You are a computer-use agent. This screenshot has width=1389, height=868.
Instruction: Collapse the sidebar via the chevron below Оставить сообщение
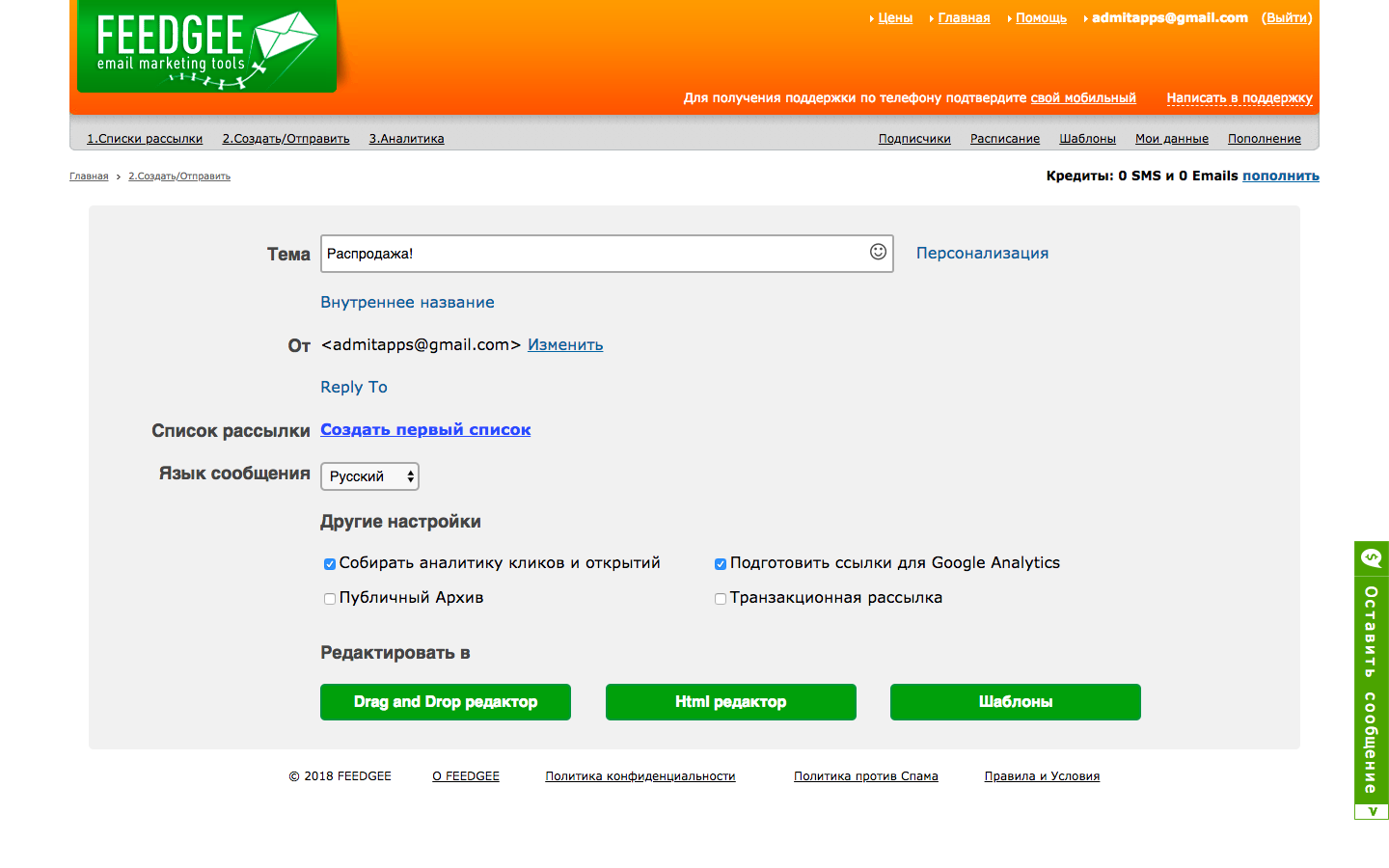(x=1370, y=810)
